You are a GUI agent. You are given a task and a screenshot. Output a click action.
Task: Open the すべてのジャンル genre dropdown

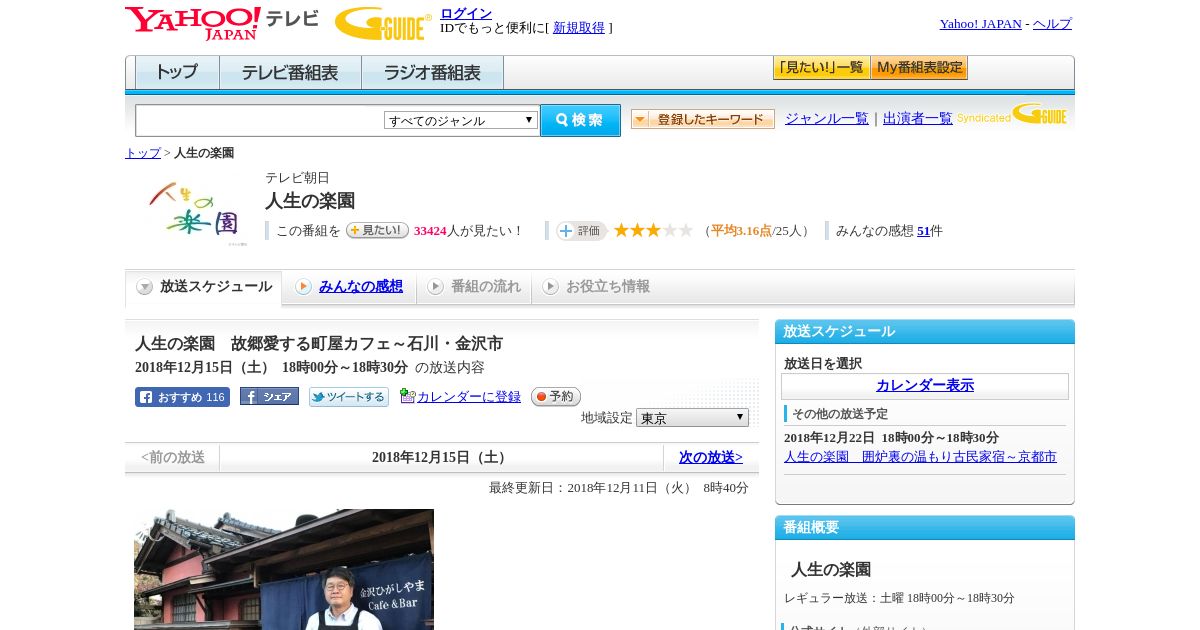(x=461, y=120)
